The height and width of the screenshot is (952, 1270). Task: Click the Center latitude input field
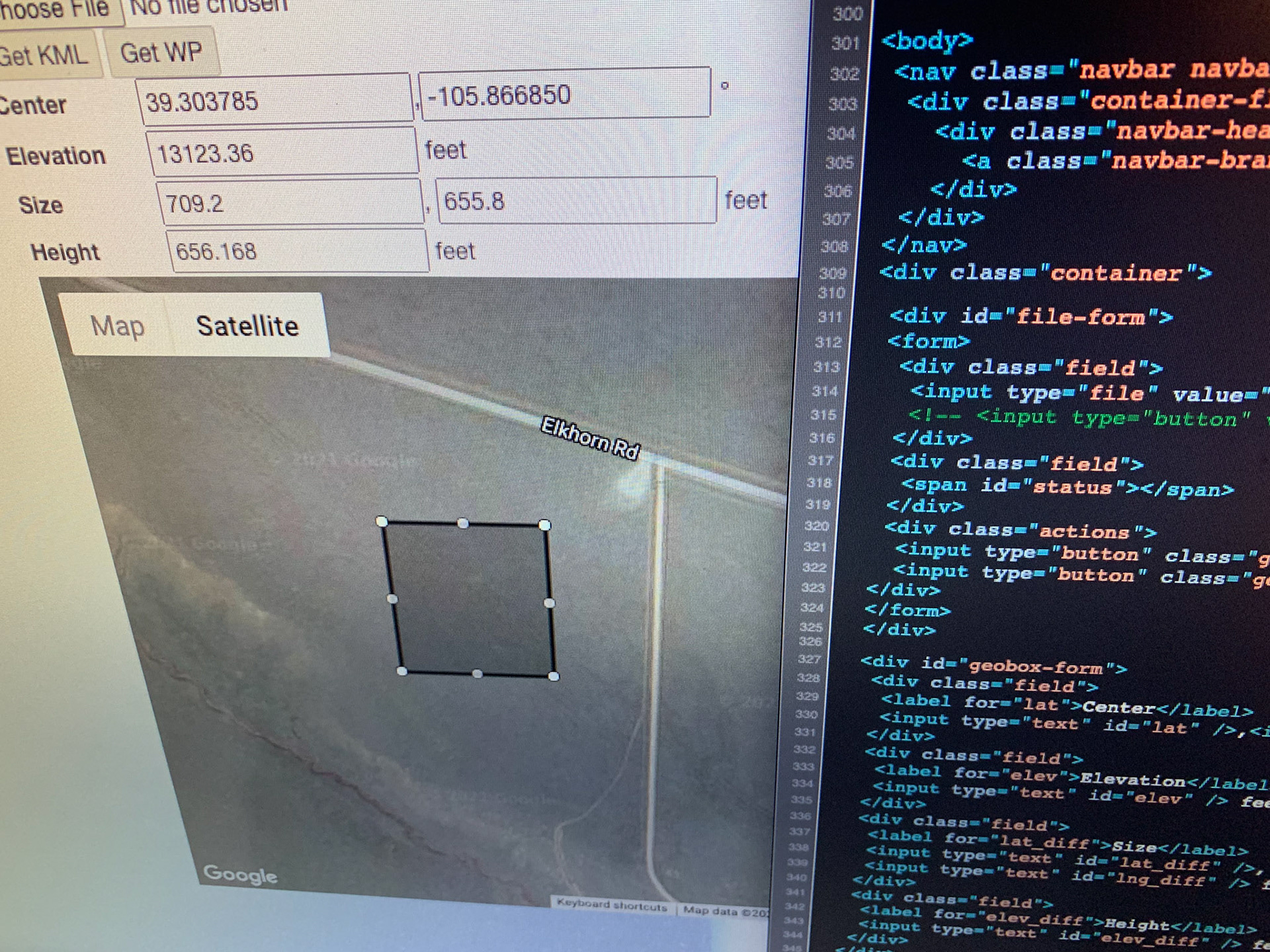point(275,100)
